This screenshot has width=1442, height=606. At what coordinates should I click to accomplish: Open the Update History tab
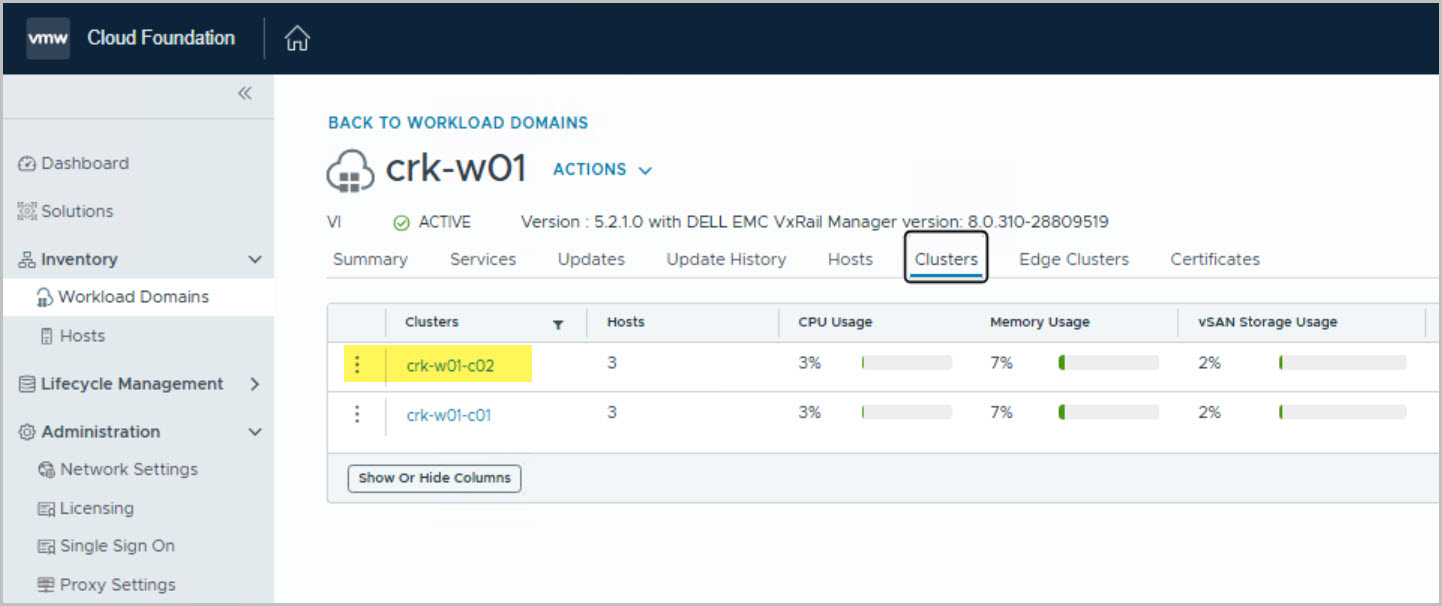coord(726,259)
